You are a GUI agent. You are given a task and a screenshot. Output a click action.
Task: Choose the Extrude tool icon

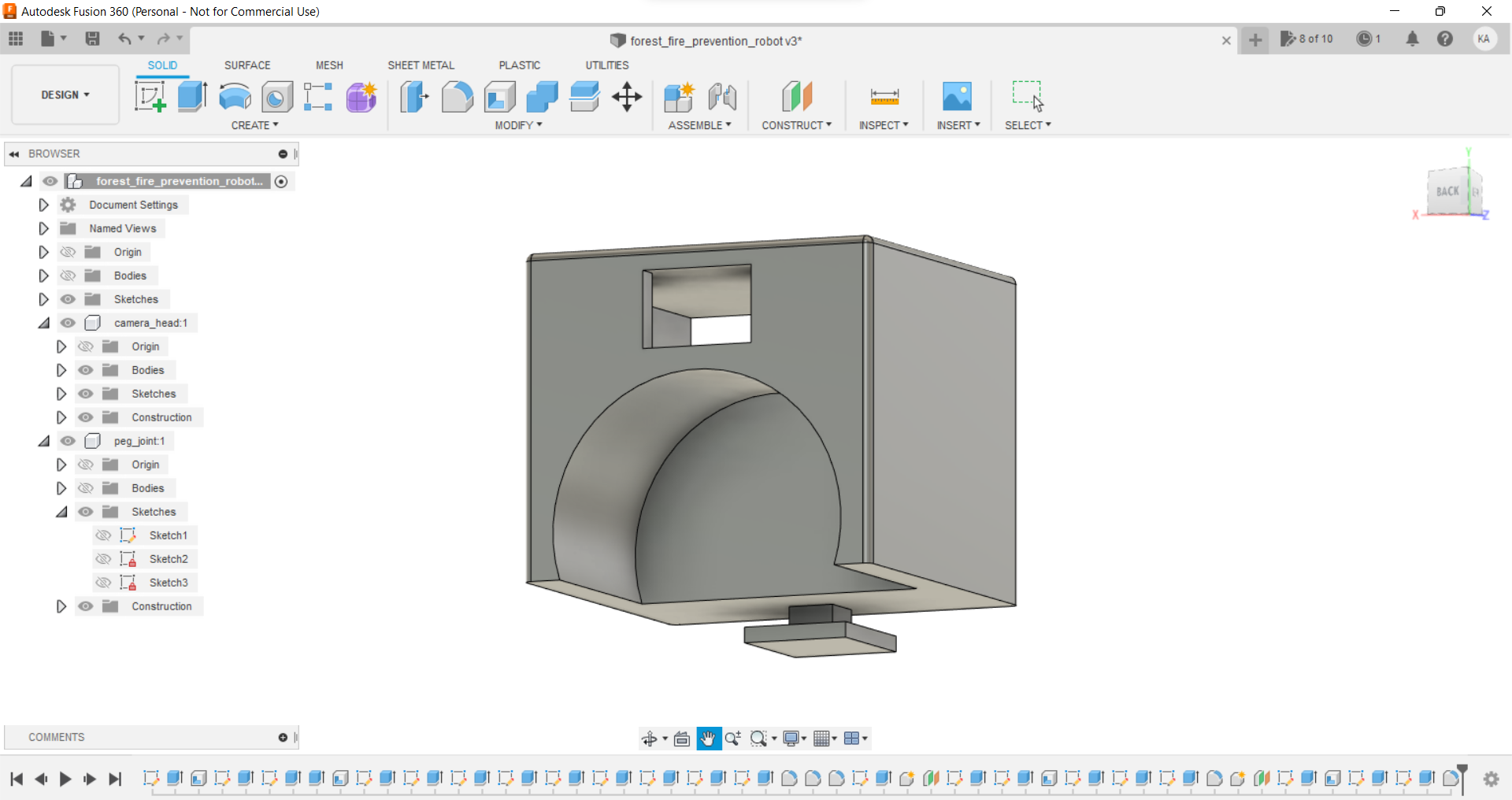point(192,97)
